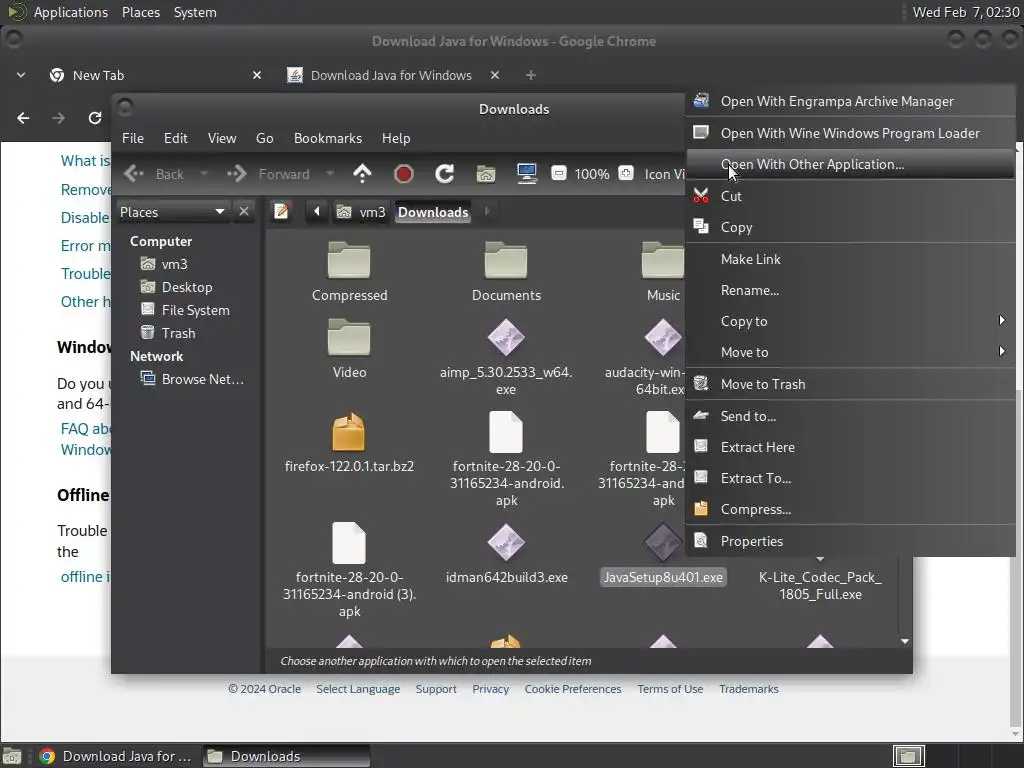Open the Cookie Preferences link
The height and width of the screenshot is (768, 1024).
tap(573, 689)
